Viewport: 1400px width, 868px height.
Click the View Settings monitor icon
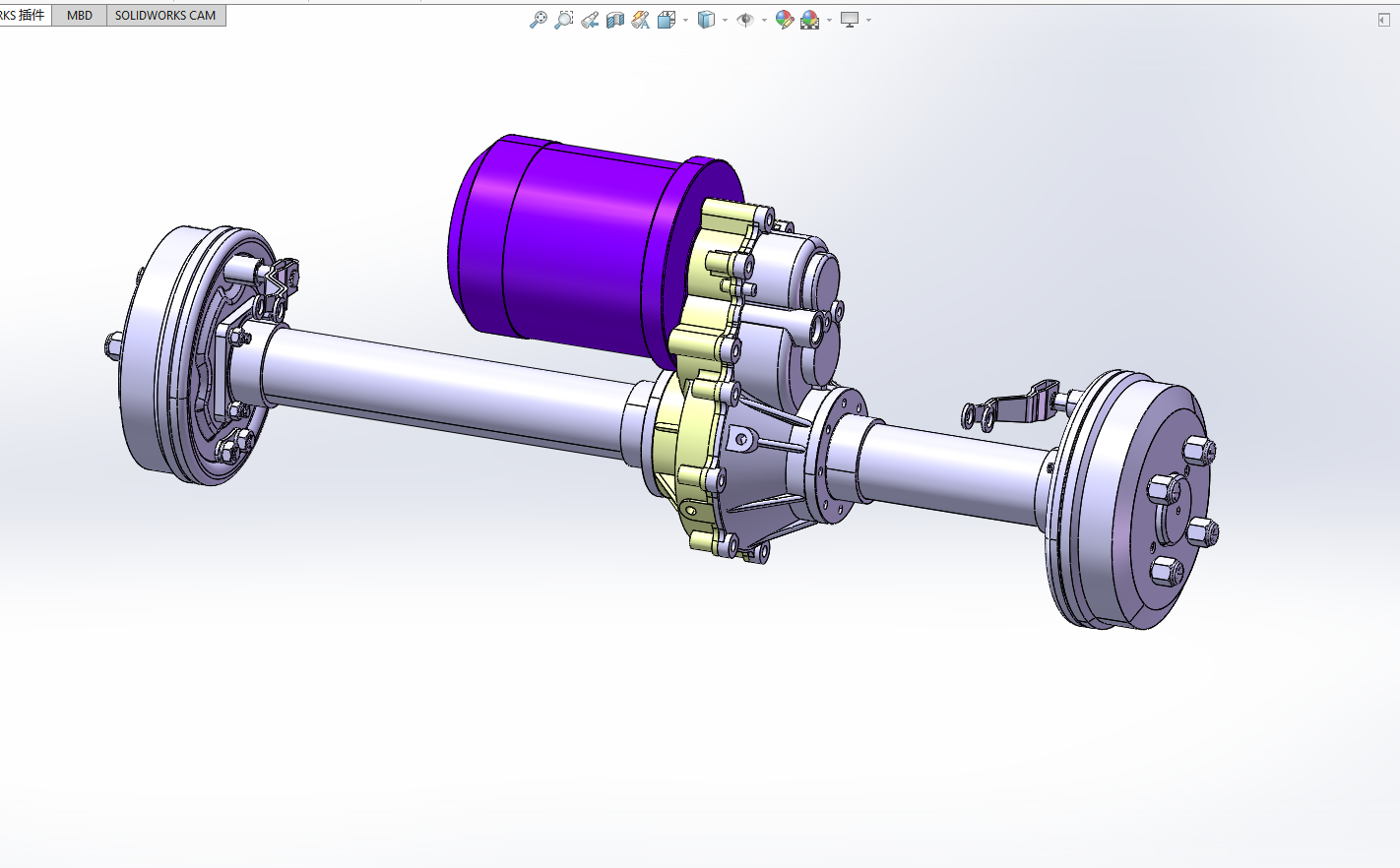click(x=849, y=20)
